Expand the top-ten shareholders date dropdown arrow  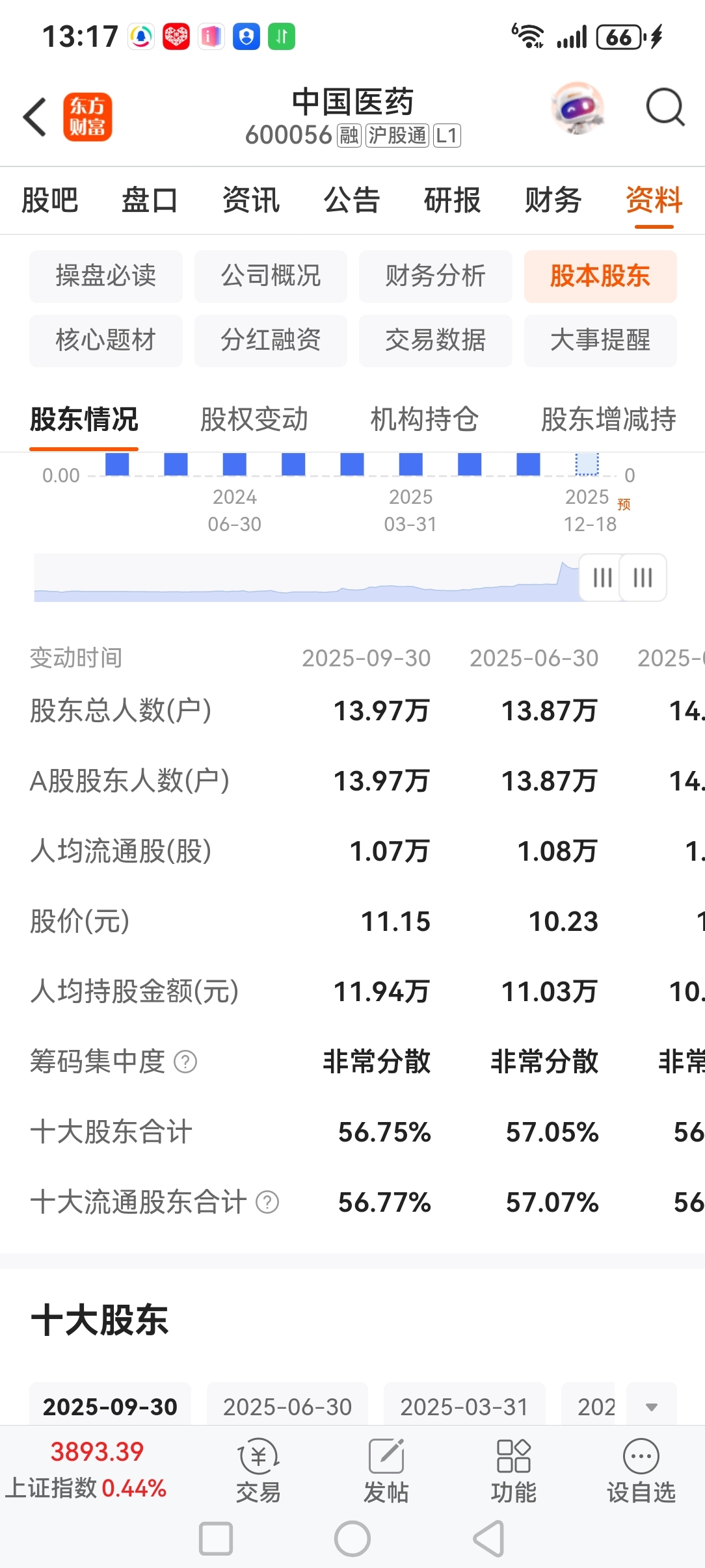[x=652, y=1407]
